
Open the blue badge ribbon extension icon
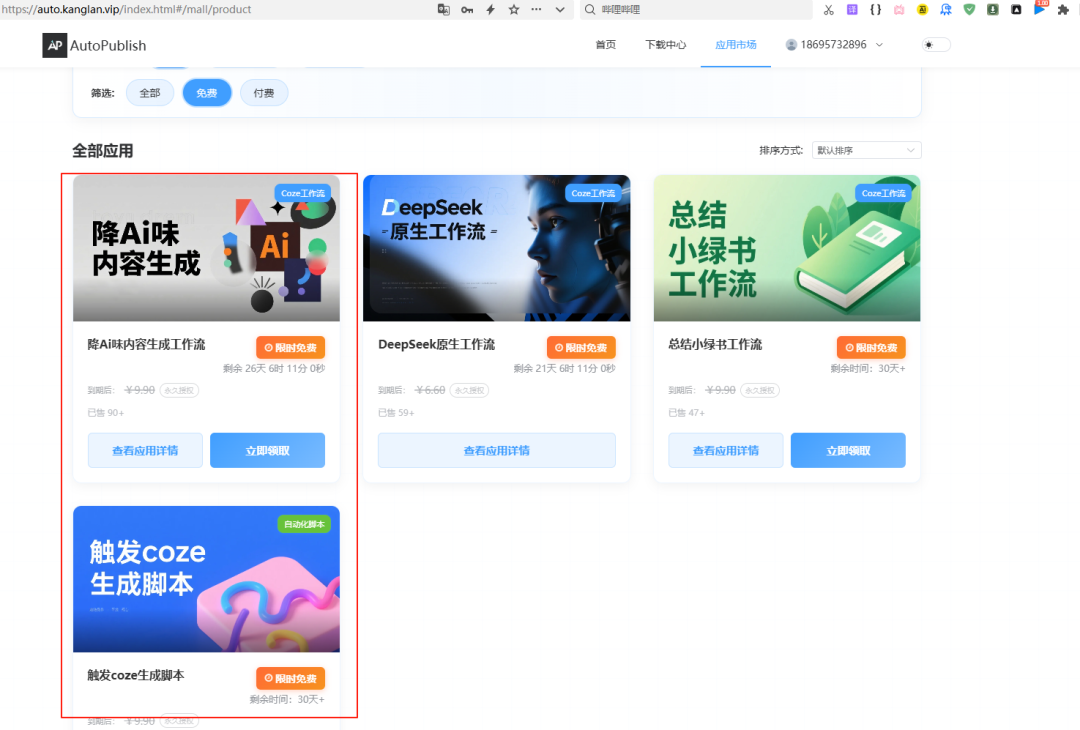[x=946, y=10]
